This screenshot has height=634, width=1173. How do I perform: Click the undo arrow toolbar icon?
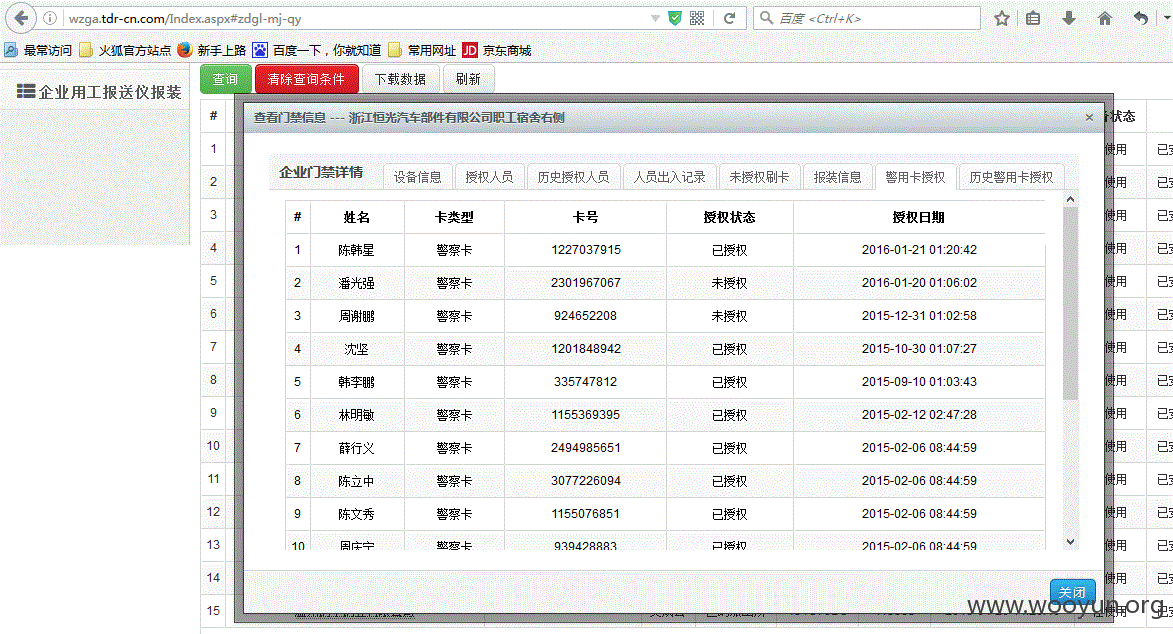(1141, 18)
